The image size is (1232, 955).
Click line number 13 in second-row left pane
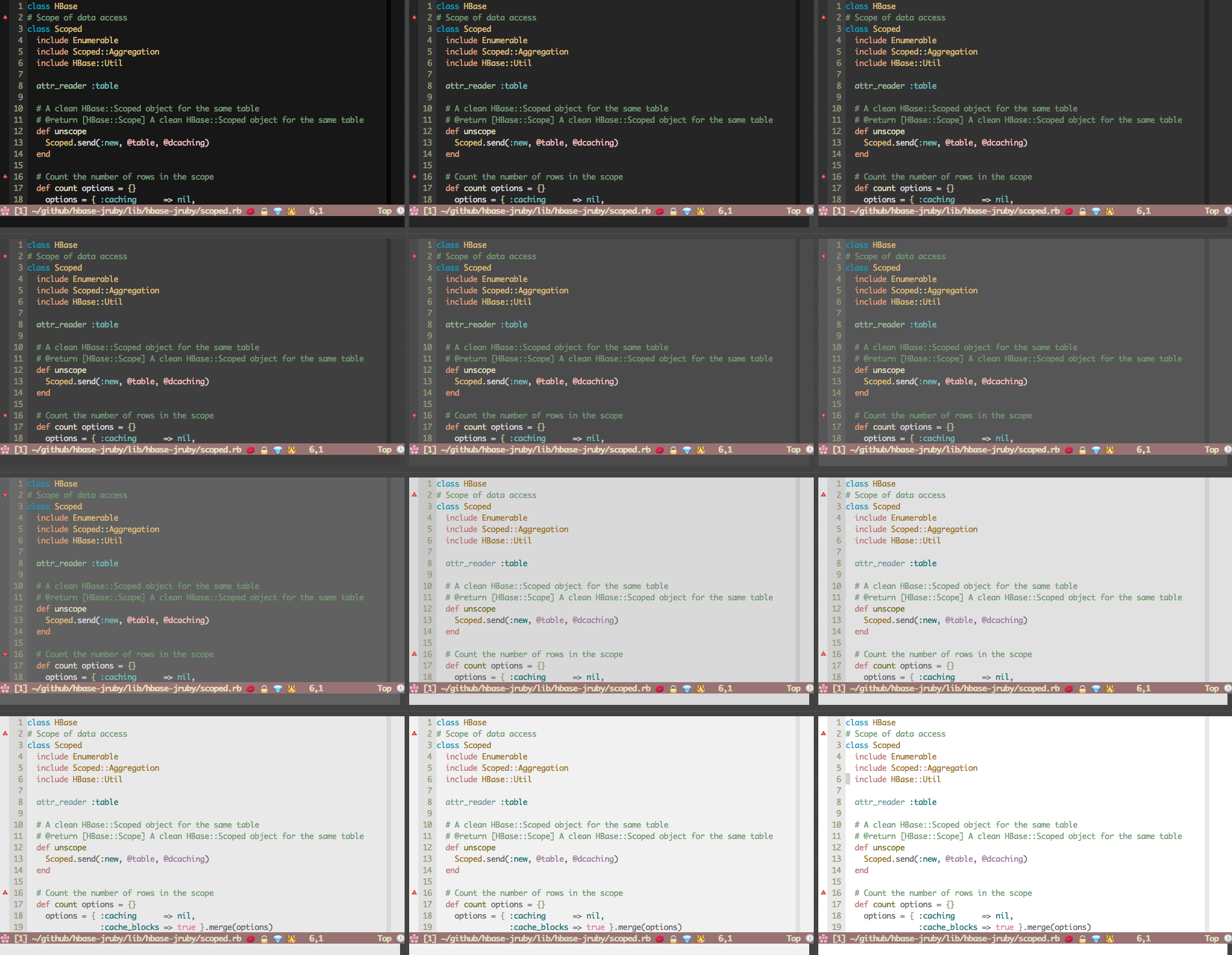(18, 381)
